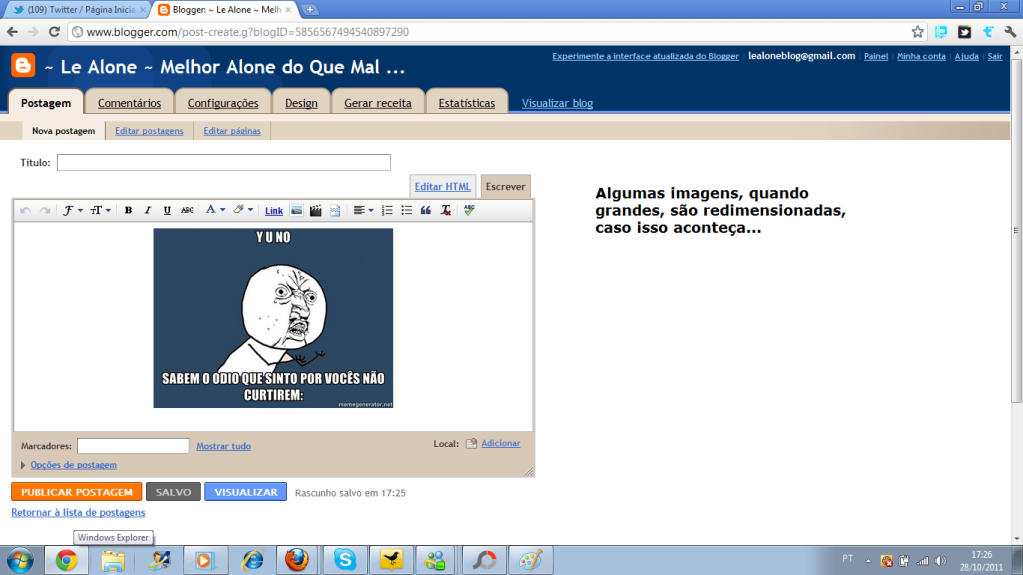Click the Publicar Postagem button
This screenshot has height=575, width=1023.
coord(77,492)
